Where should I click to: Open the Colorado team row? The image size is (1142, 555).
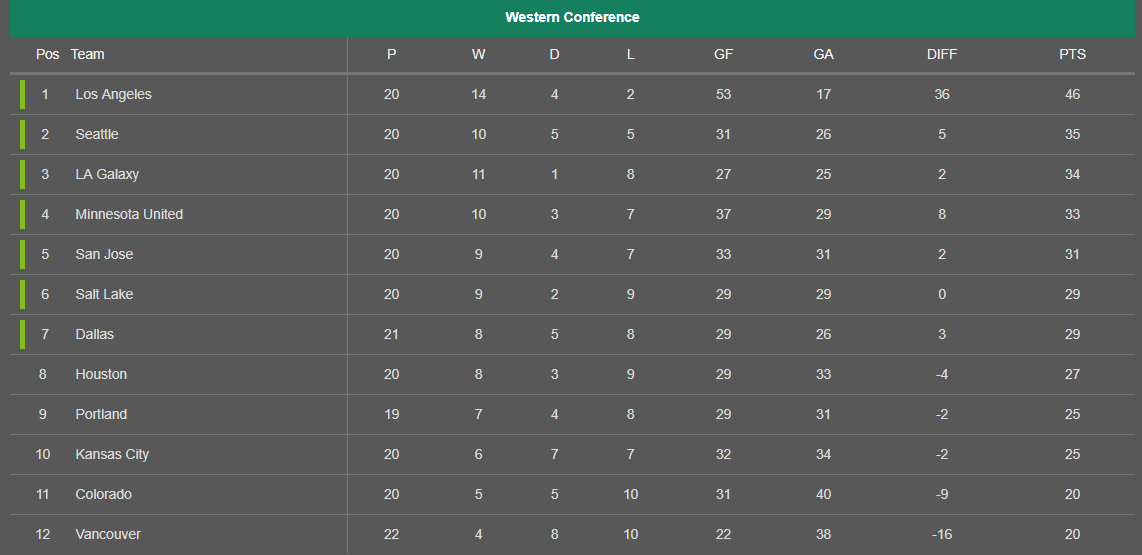coord(572,495)
